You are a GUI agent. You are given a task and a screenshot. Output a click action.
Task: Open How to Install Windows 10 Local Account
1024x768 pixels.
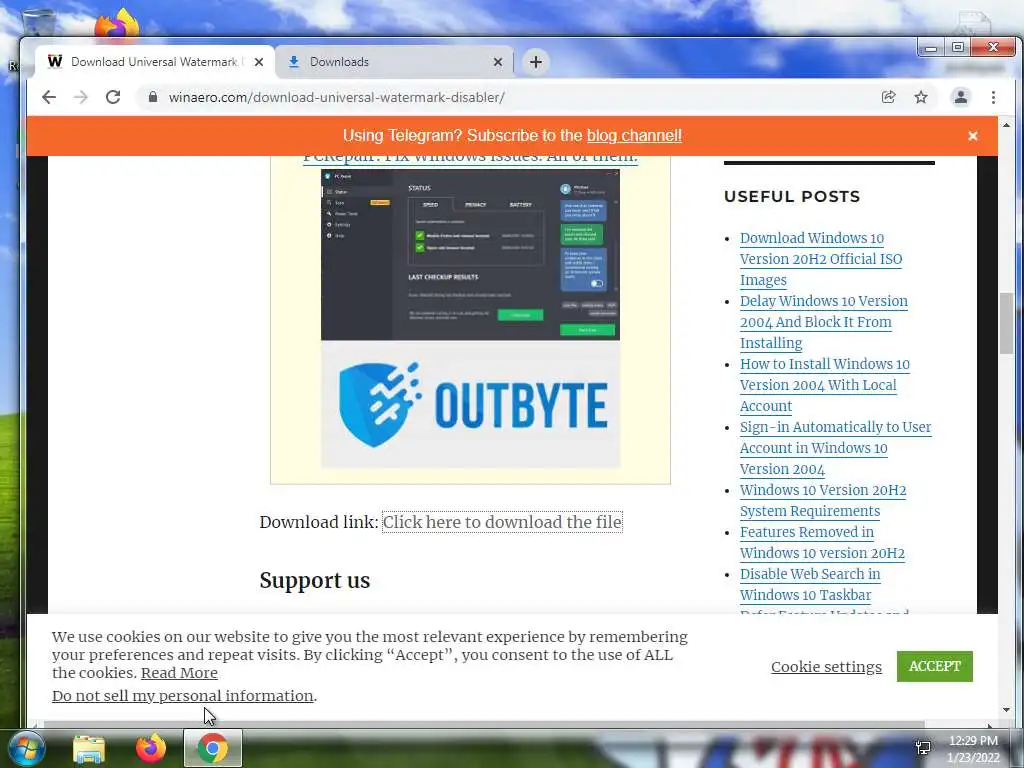[x=824, y=385]
